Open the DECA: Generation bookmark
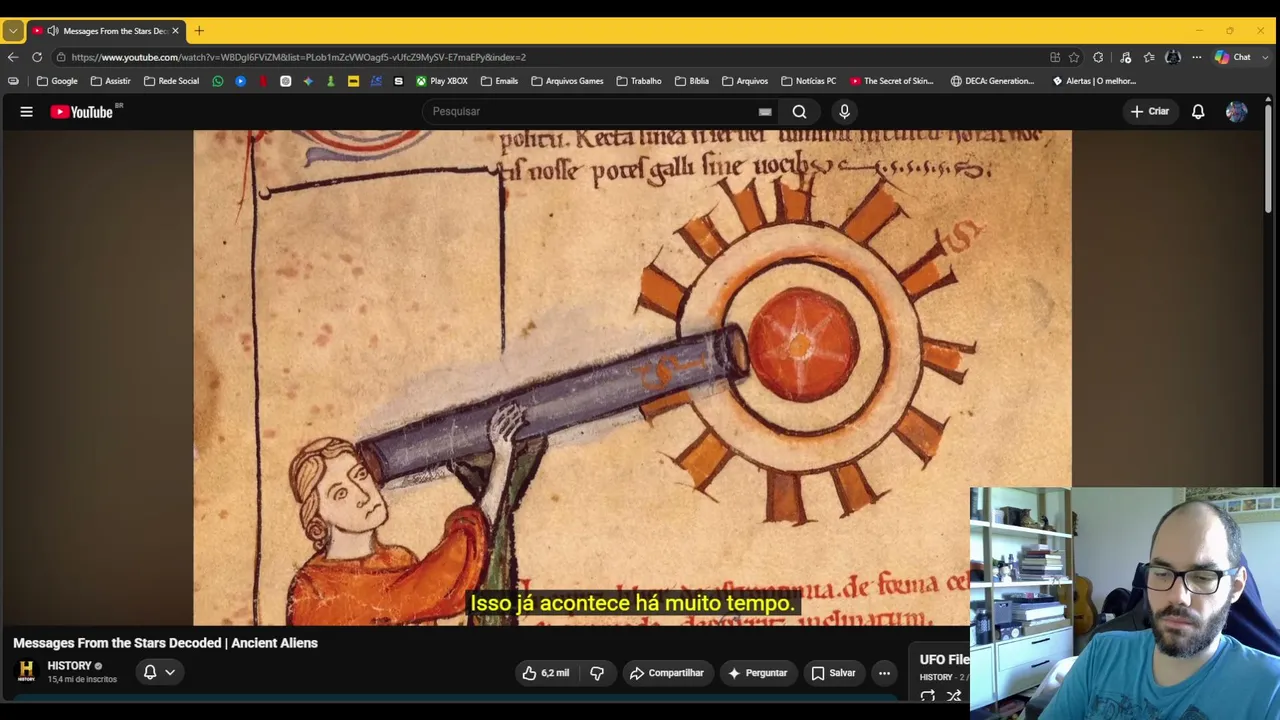Viewport: 1280px width, 720px height. (x=993, y=81)
